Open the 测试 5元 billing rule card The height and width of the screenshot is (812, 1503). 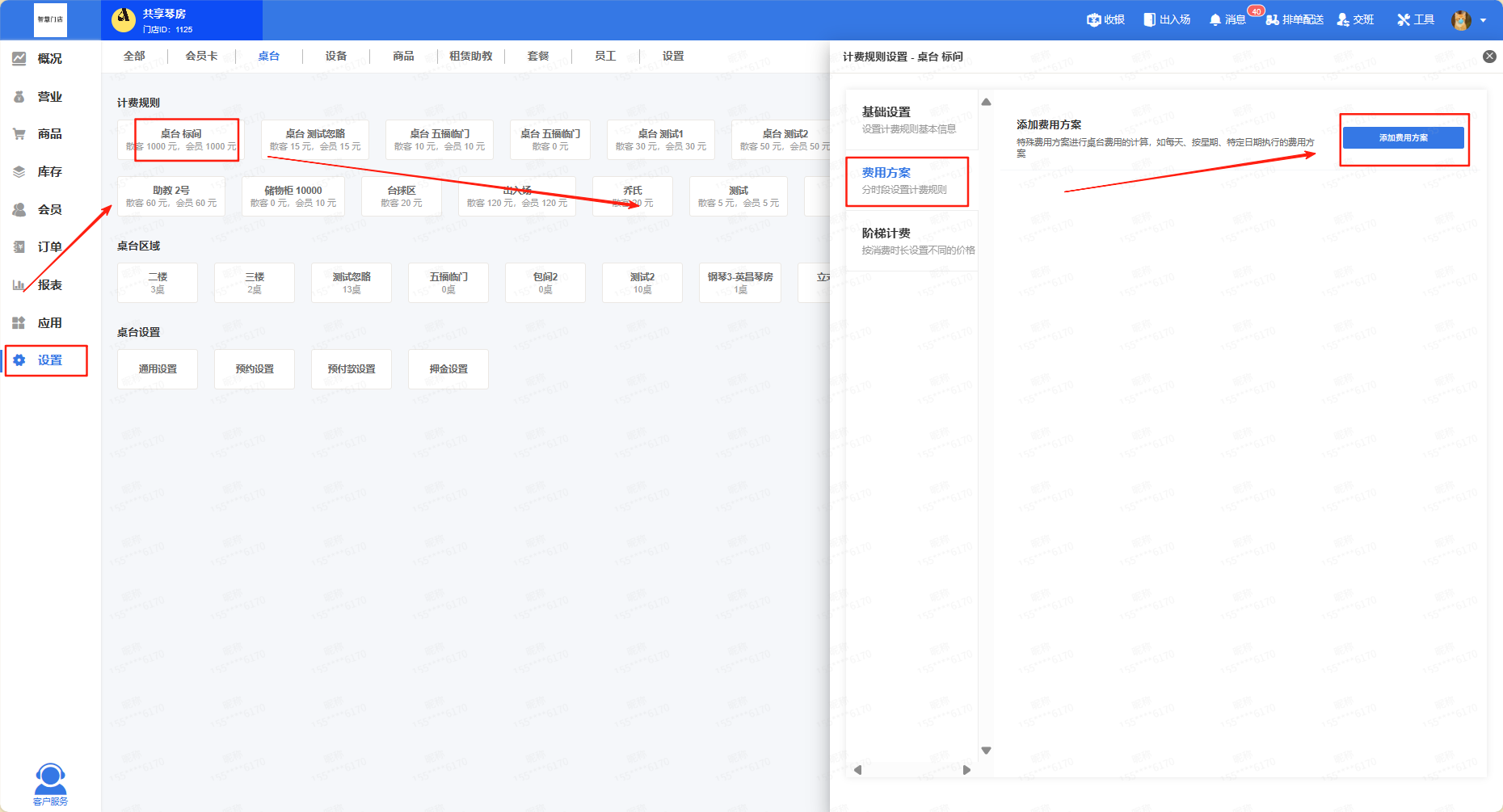[x=739, y=196]
